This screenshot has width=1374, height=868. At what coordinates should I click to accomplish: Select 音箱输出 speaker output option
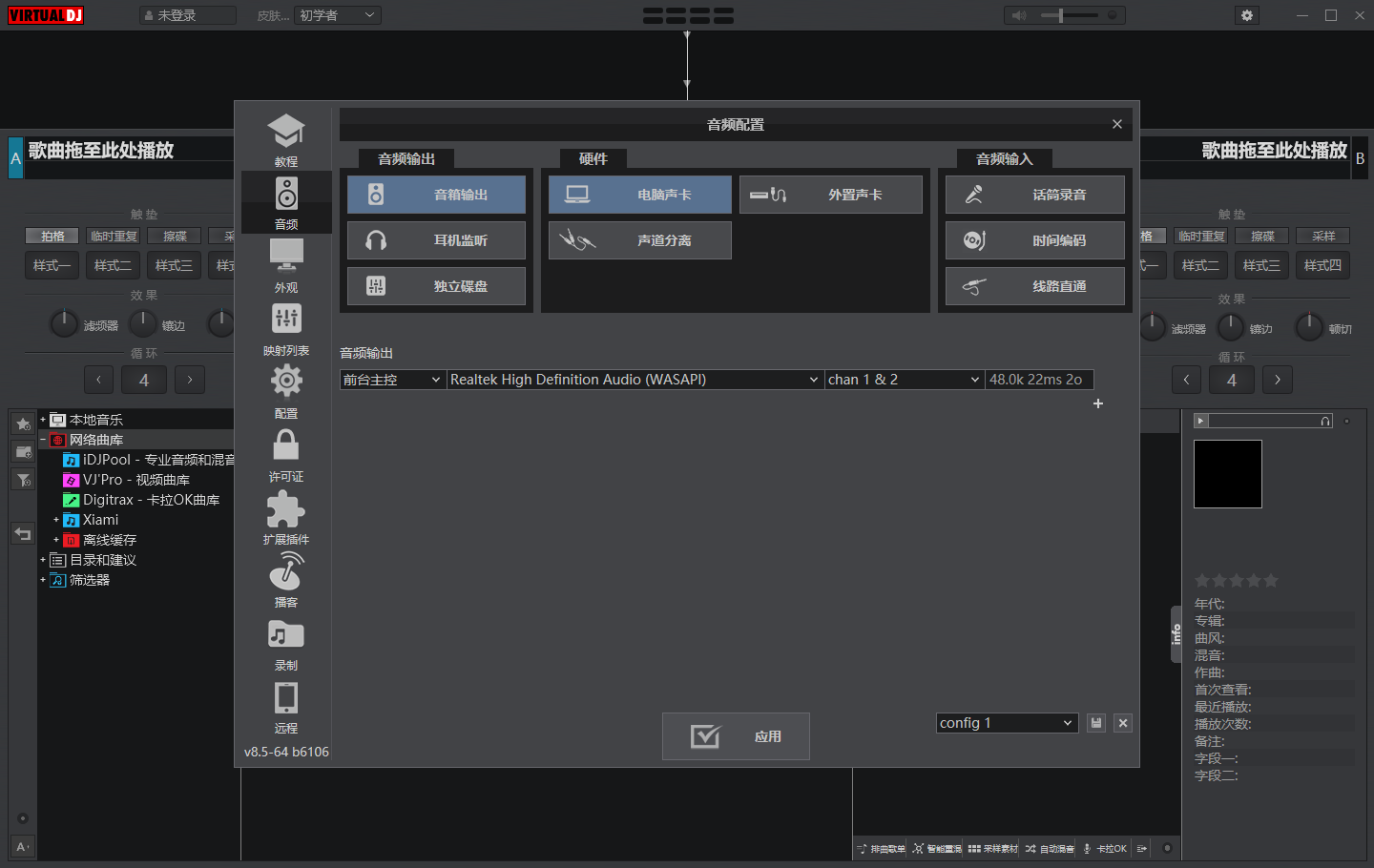pos(436,195)
